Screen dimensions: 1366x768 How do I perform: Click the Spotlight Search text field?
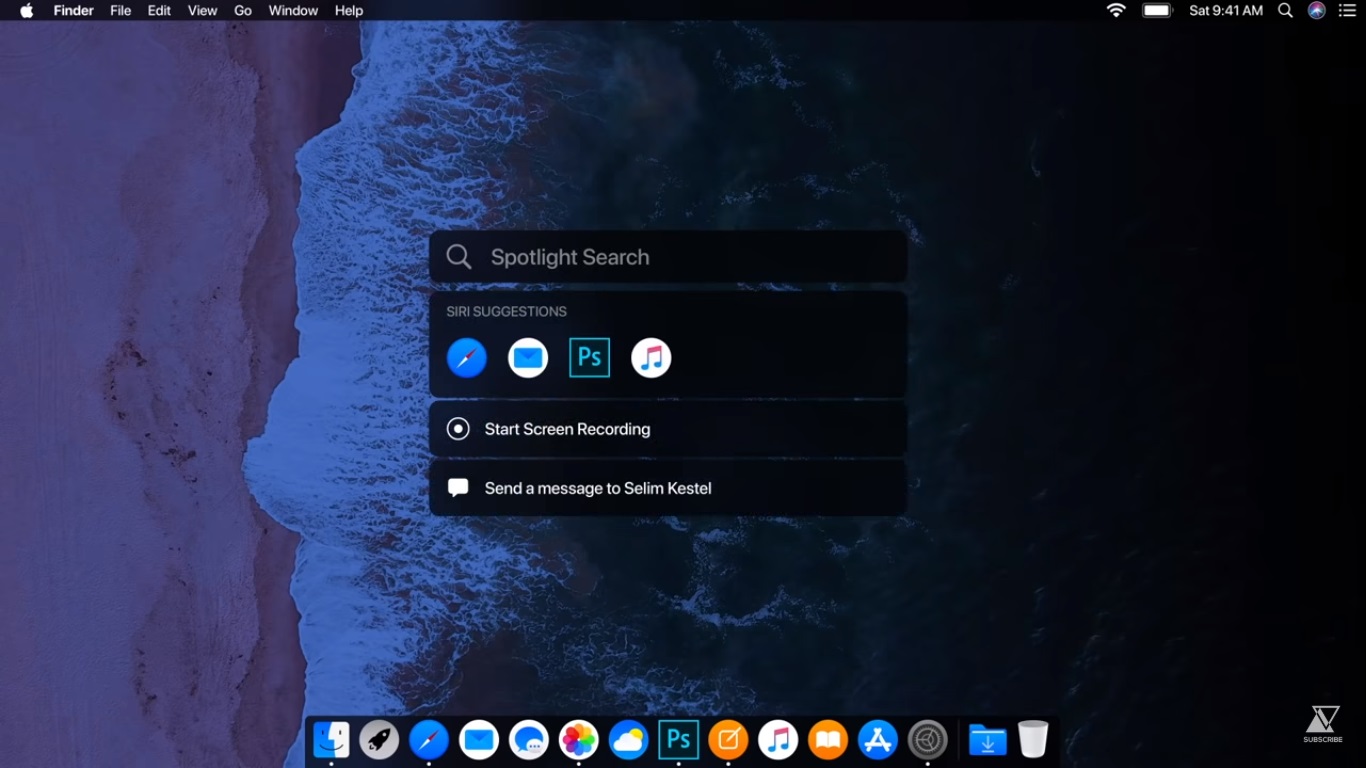pos(668,257)
